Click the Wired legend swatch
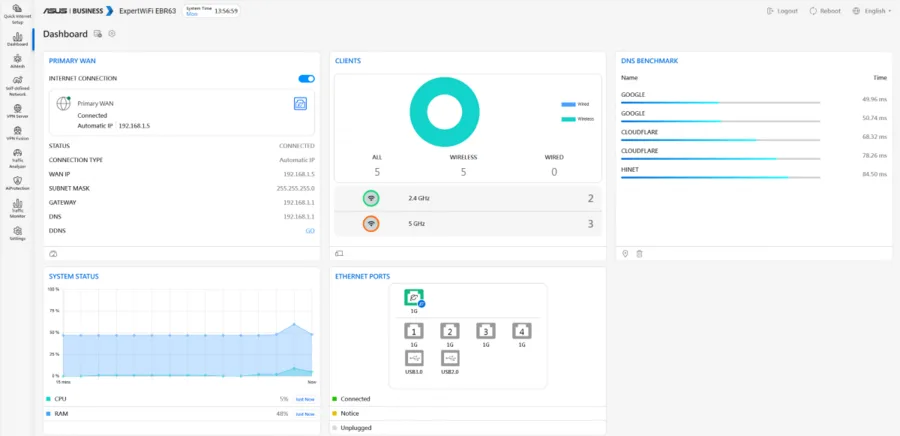 click(568, 104)
